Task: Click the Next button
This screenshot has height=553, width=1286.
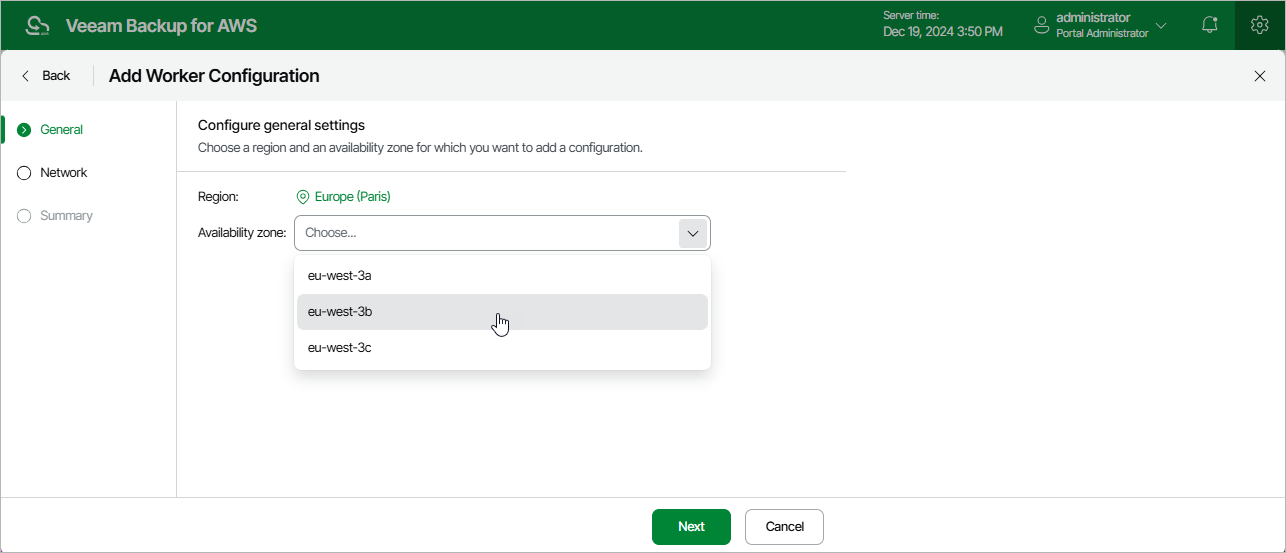Action: click(x=691, y=527)
